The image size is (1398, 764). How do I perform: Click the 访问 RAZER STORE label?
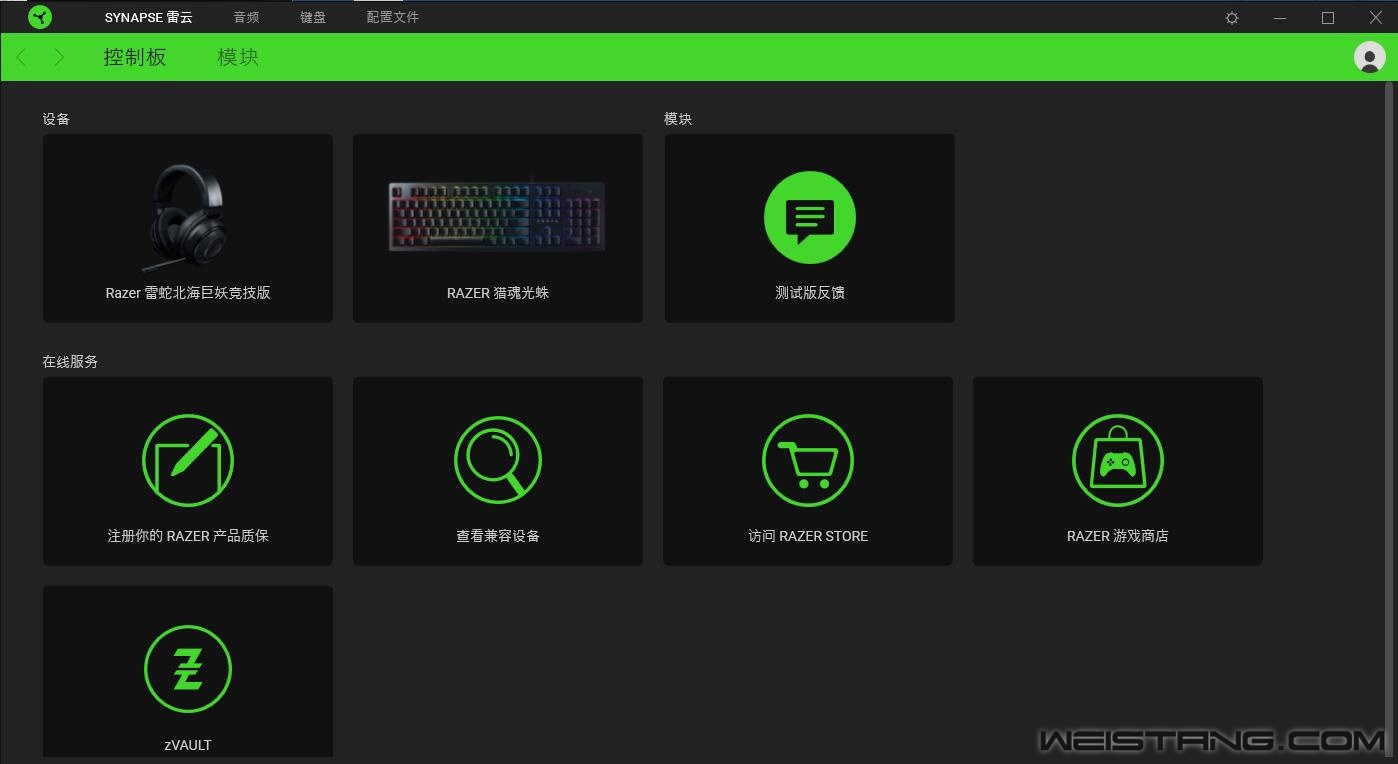click(x=808, y=536)
